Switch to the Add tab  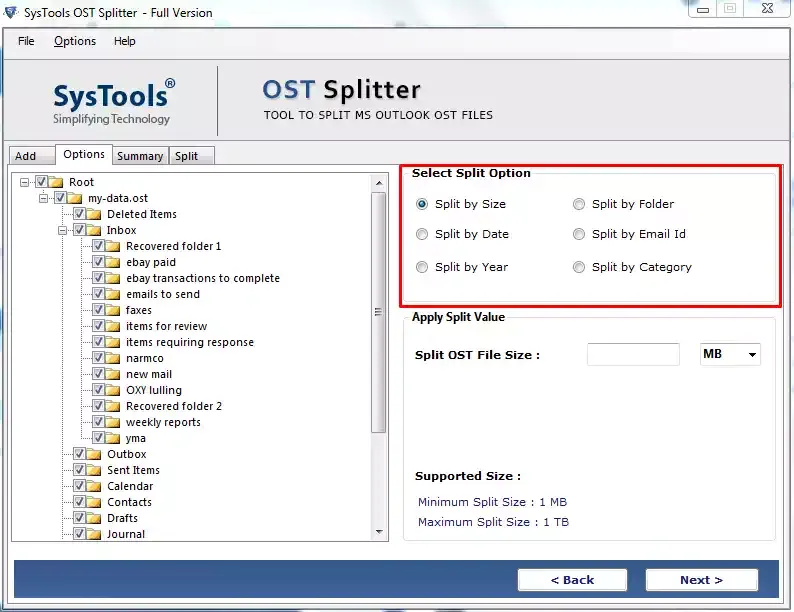tap(31, 156)
